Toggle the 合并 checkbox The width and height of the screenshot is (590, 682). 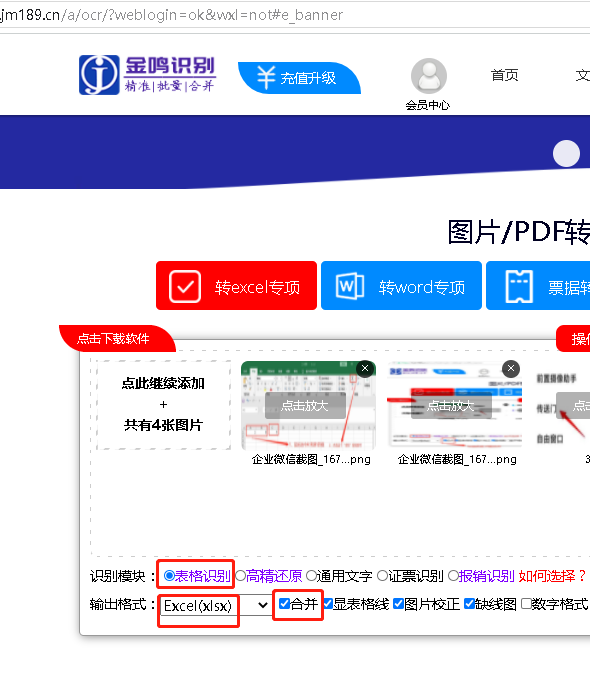[x=284, y=604]
